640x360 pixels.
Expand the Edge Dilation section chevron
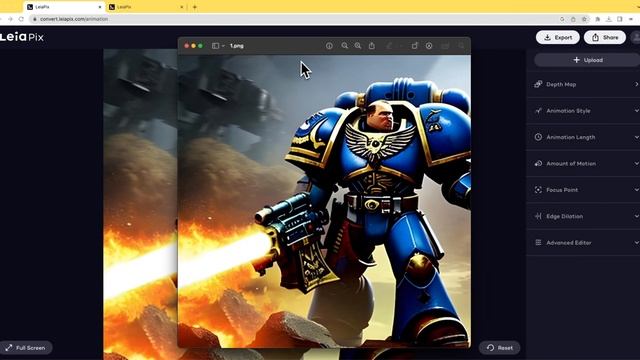(x=636, y=216)
